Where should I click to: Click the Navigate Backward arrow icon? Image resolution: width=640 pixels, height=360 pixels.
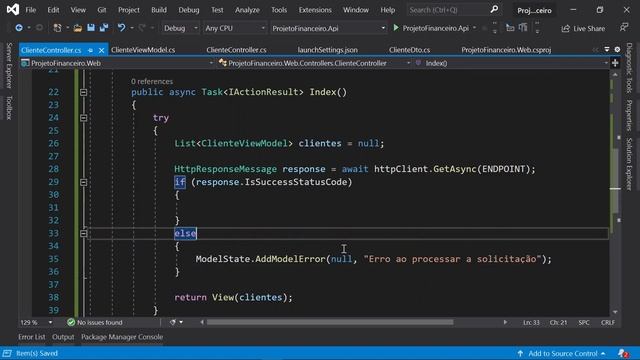(x=19, y=28)
